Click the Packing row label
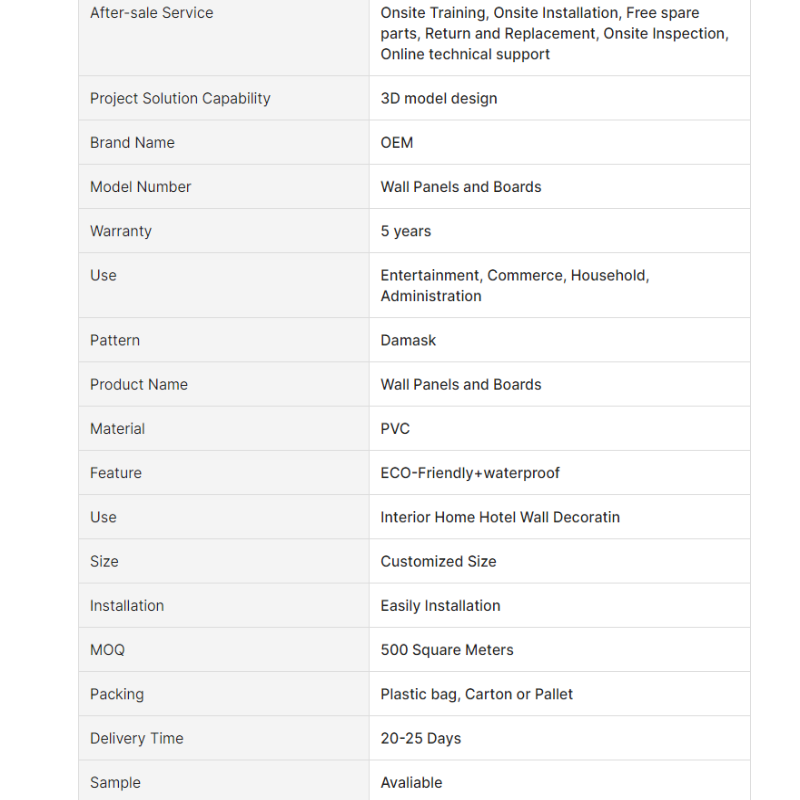800x800 pixels. pos(117,694)
